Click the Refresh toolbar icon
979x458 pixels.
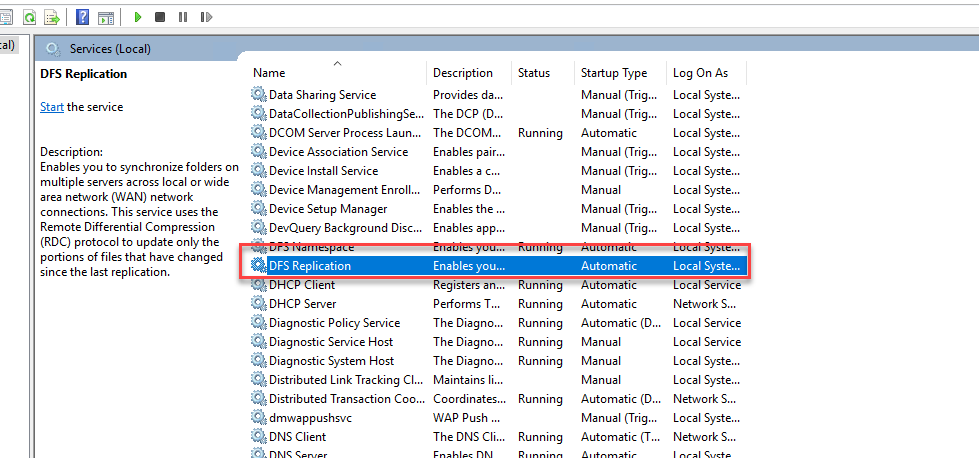click(x=30, y=17)
